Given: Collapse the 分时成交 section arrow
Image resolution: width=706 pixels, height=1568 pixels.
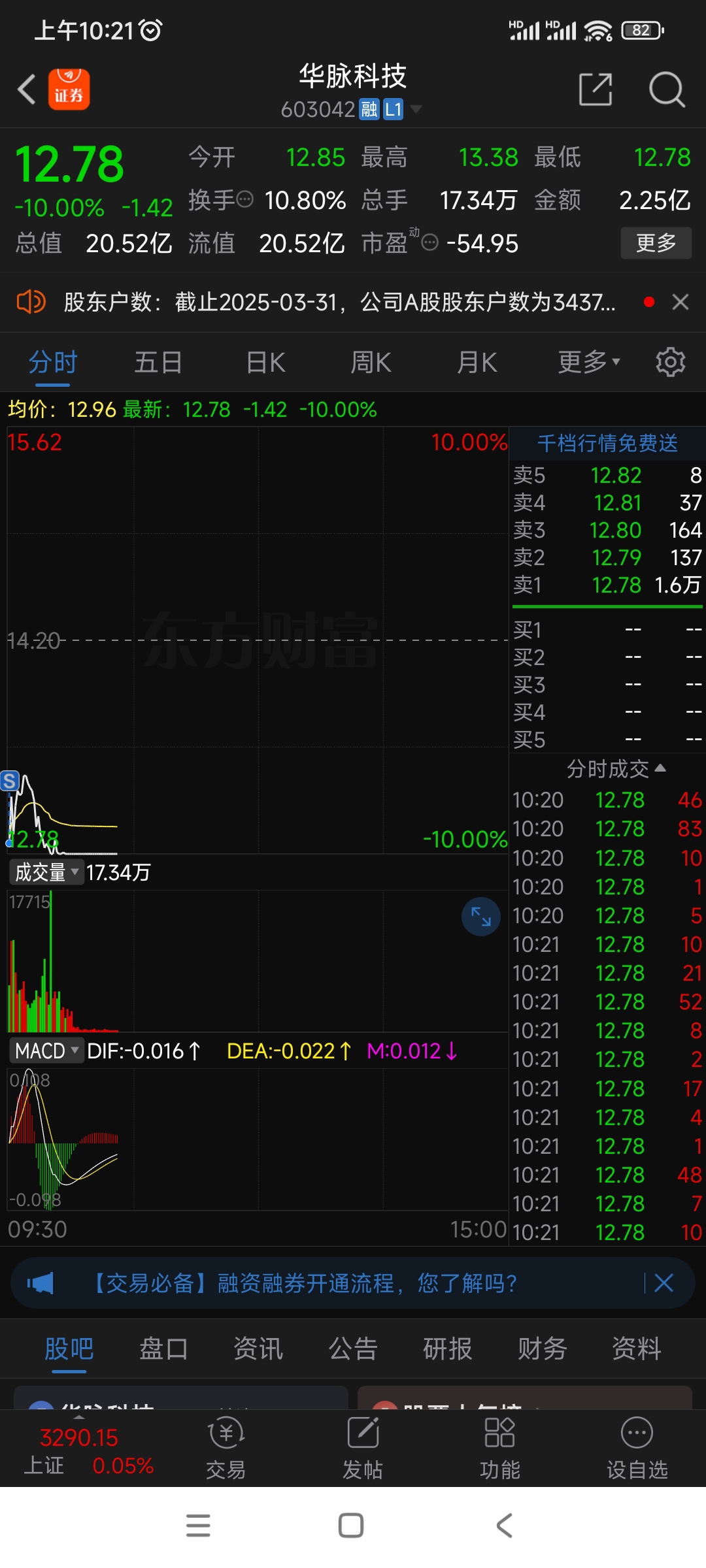Looking at the screenshot, I should pos(660,768).
